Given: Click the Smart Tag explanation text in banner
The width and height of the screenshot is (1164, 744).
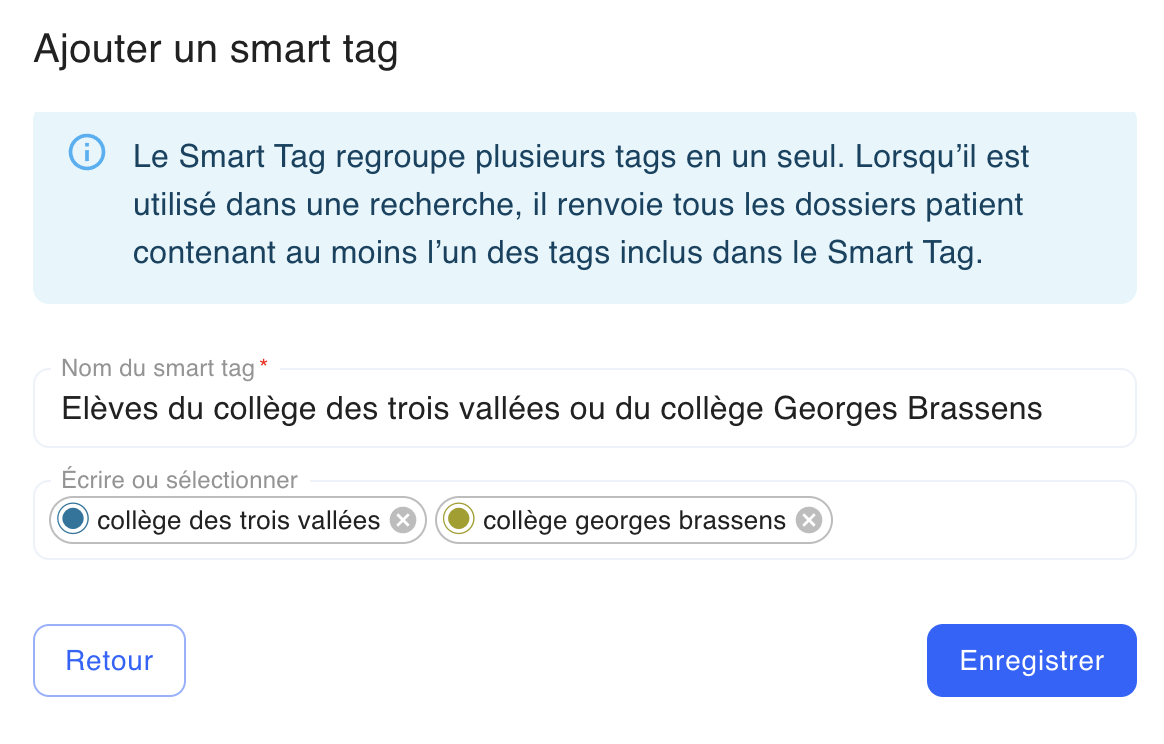Looking at the screenshot, I should (x=581, y=204).
